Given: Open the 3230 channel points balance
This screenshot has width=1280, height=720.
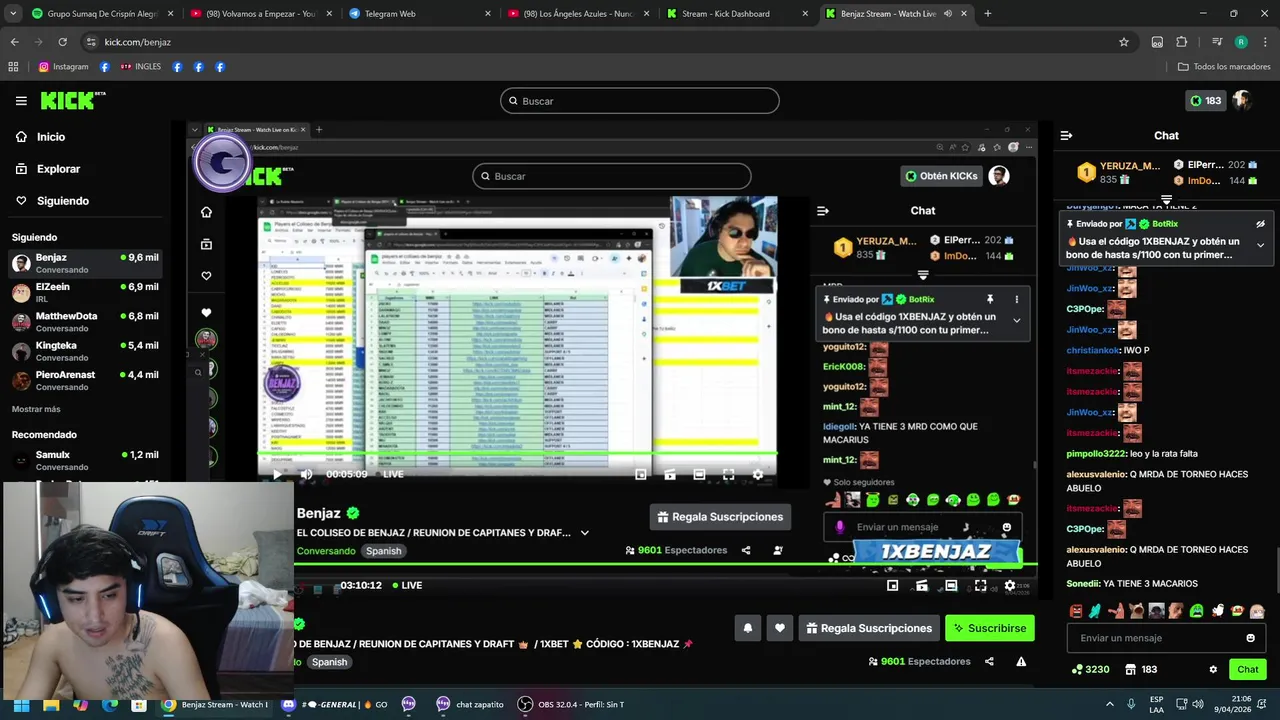Looking at the screenshot, I should pos(1090,670).
